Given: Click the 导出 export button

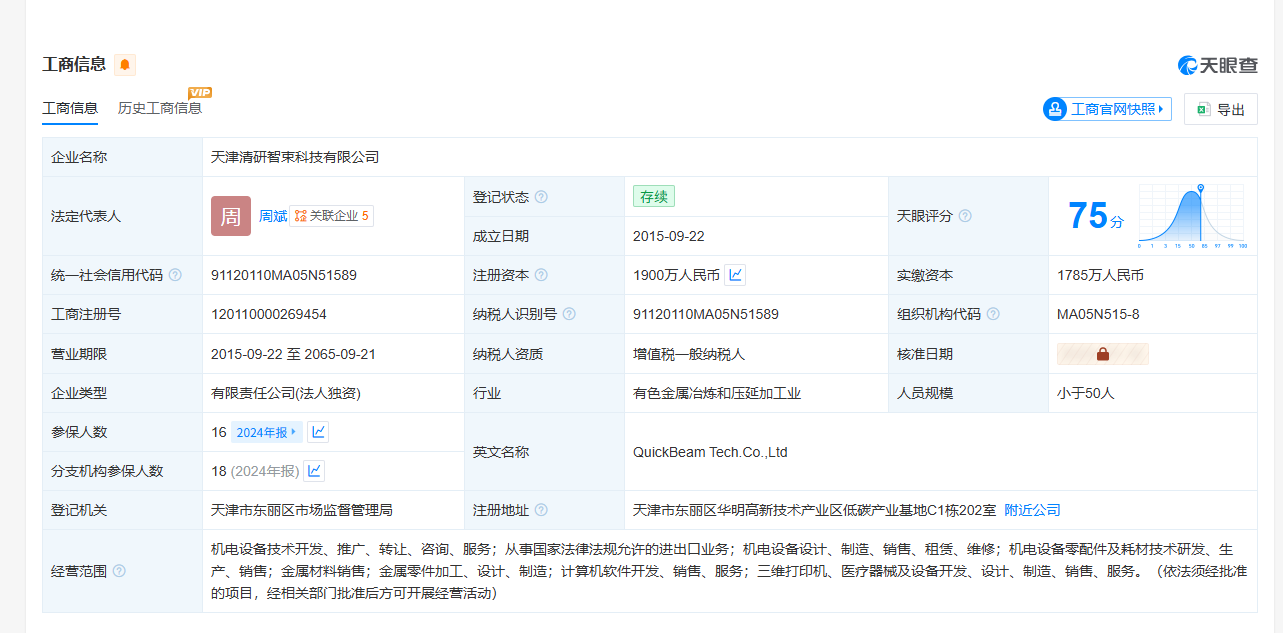Looking at the screenshot, I should 1220,109.
